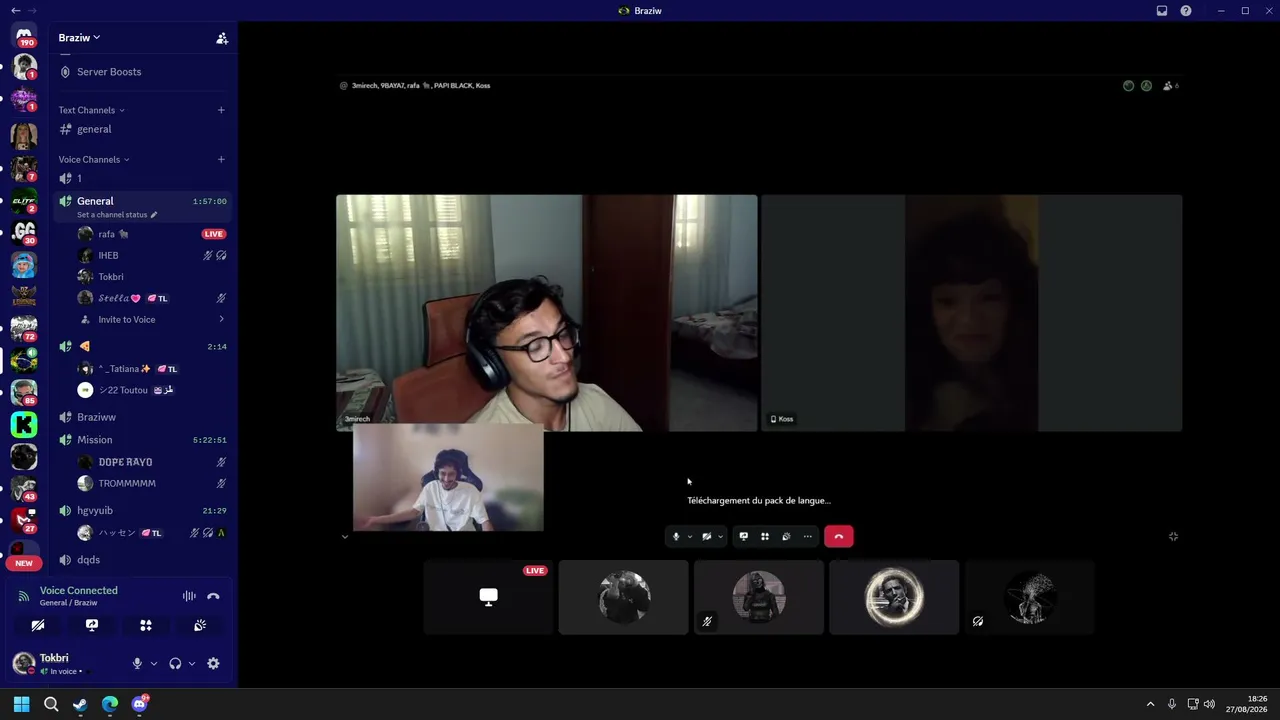Screen dimensions: 1280x720
Task: Click the invite people icon beside Braziw
Action: pos(222,38)
